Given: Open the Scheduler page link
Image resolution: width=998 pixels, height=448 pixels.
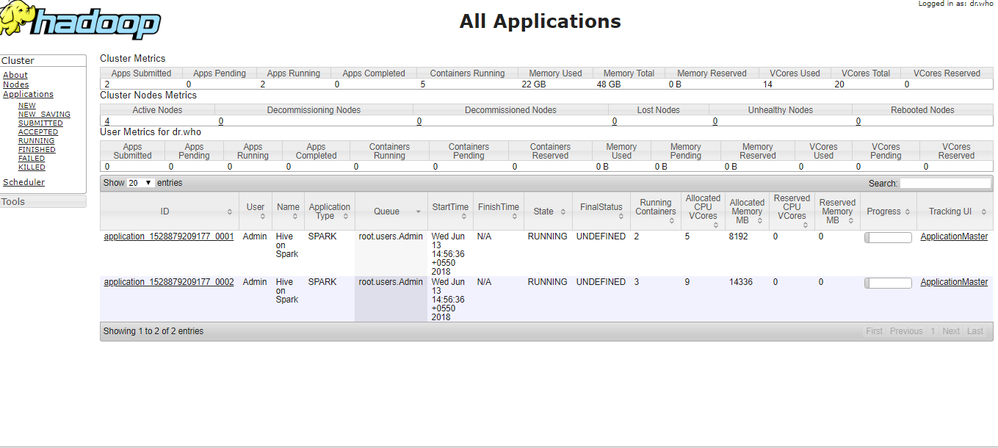Looking at the screenshot, I should coord(24,182).
